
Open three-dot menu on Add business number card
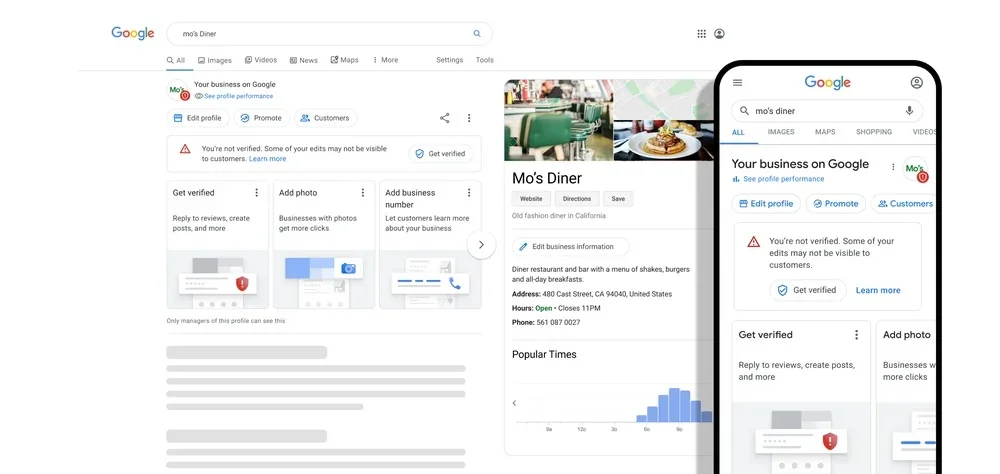468,192
